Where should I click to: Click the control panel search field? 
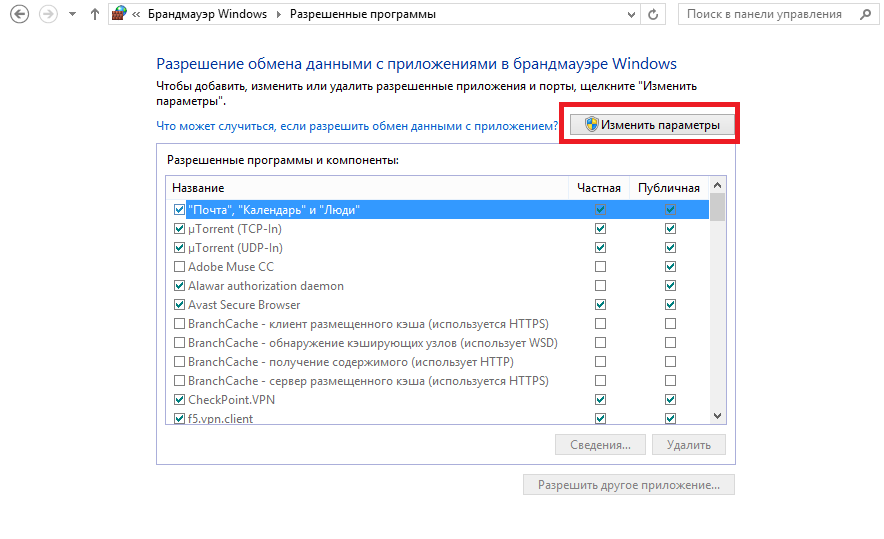pyautogui.click(x=779, y=15)
